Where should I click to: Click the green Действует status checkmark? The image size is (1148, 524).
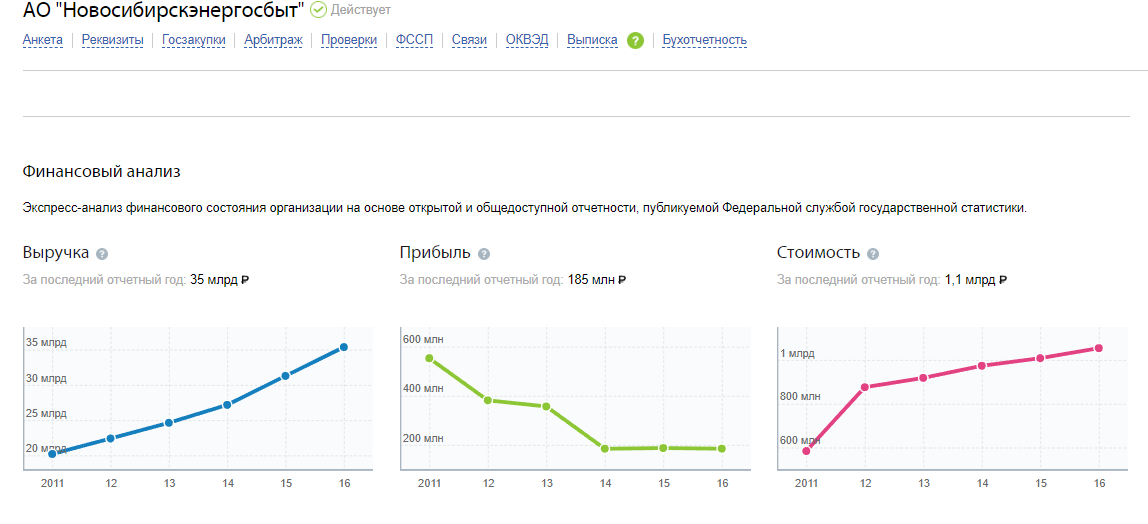coord(318,10)
